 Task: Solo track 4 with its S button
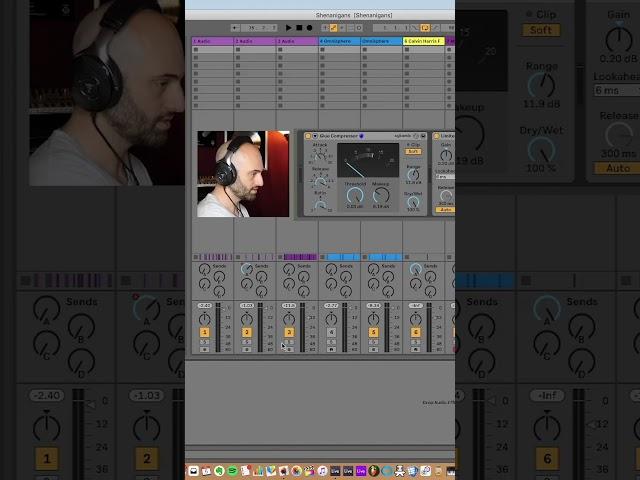(331, 342)
